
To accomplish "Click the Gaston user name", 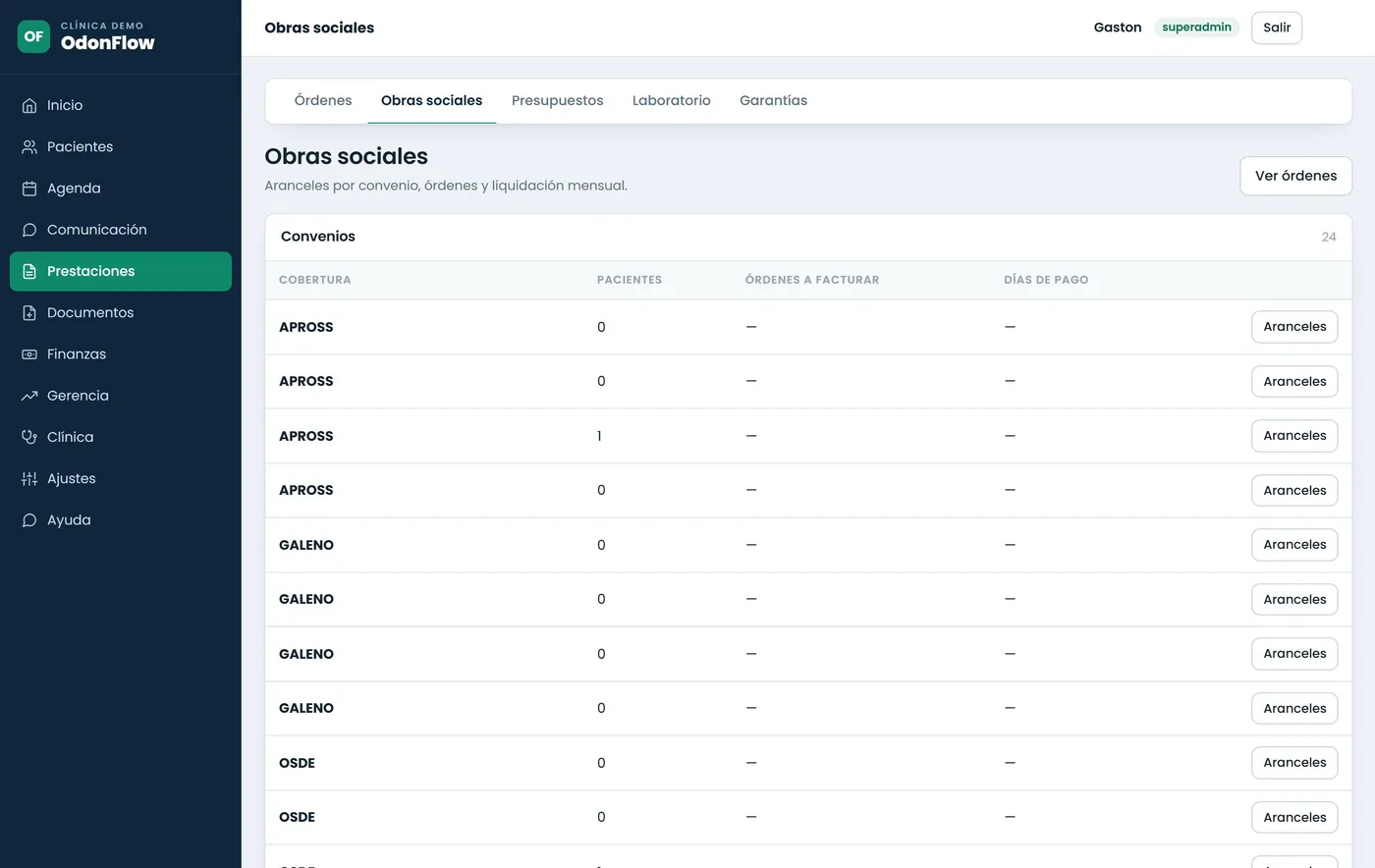I will tap(1118, 27).
